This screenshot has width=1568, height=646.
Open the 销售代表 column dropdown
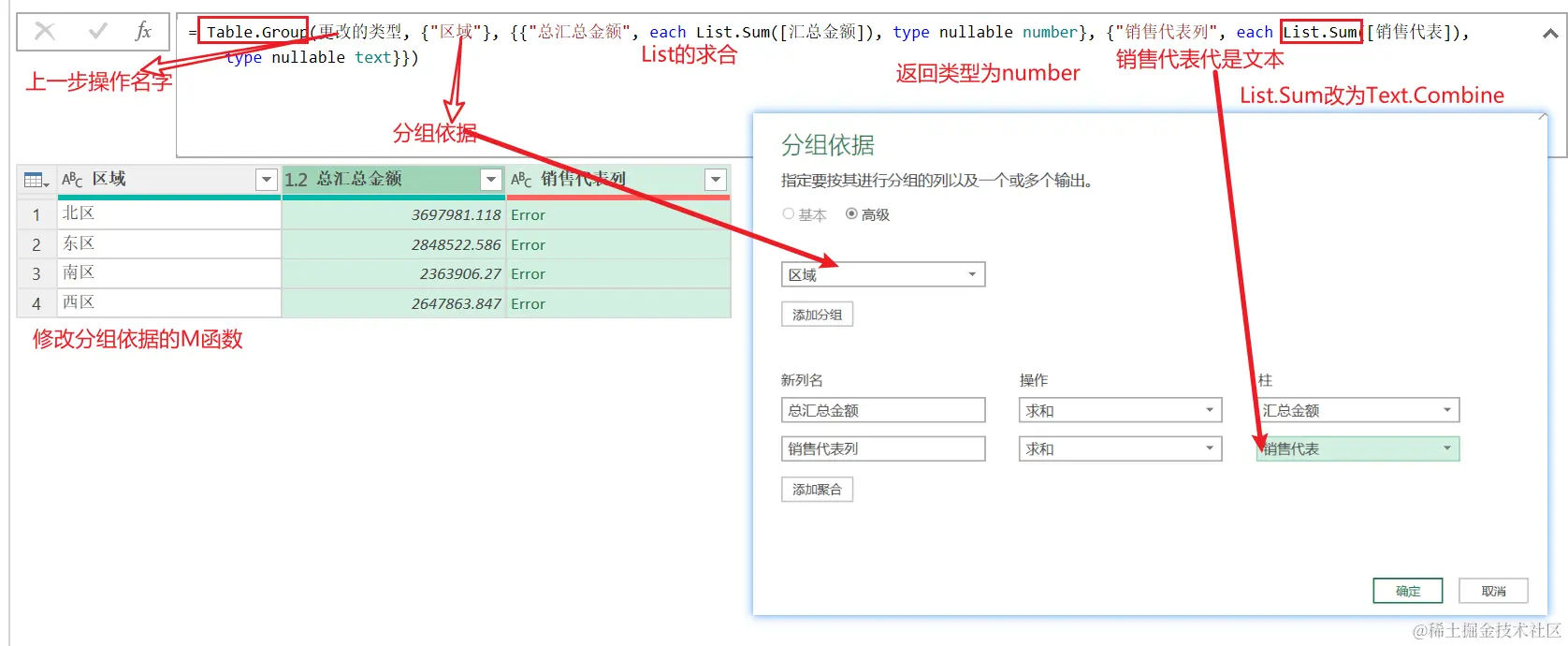point(1357,448)
